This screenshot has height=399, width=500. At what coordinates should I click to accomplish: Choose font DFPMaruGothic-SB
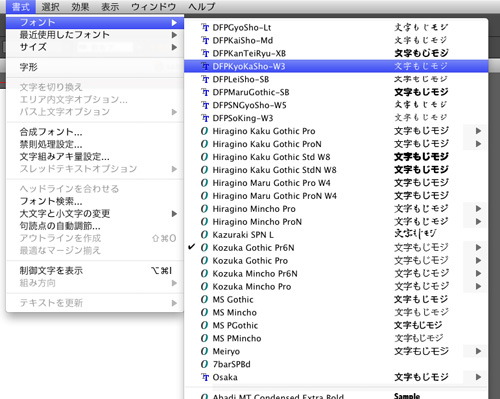[x=336, y=92]
